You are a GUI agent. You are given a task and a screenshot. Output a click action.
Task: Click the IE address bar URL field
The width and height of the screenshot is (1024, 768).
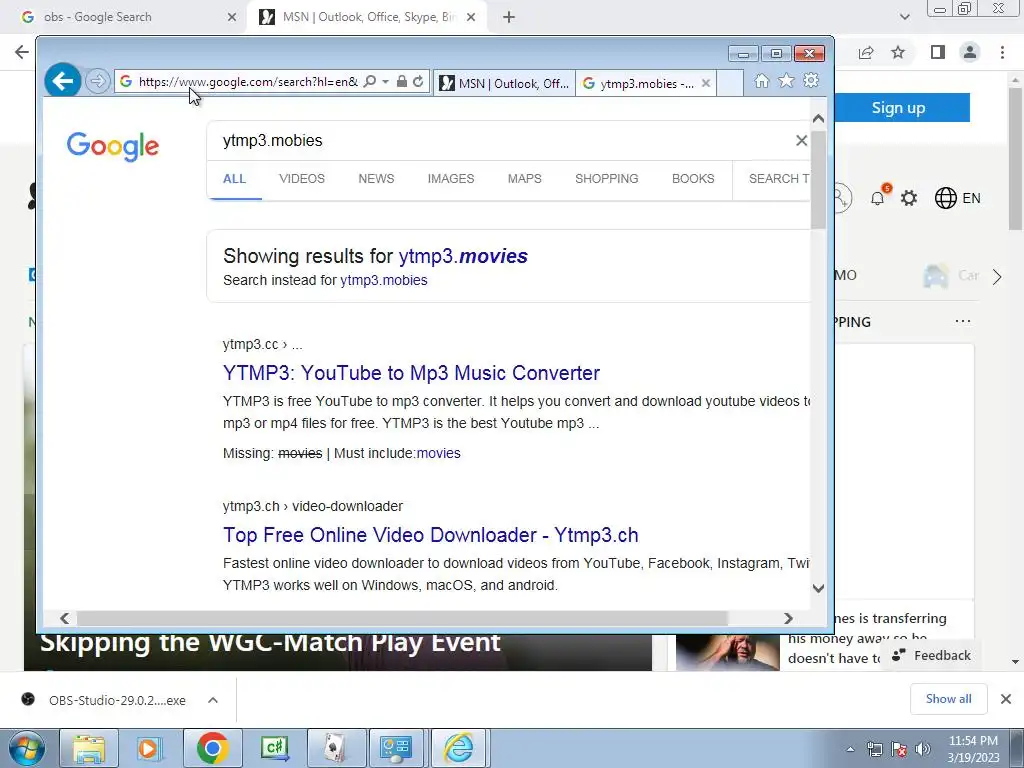[x=248, y=82]
